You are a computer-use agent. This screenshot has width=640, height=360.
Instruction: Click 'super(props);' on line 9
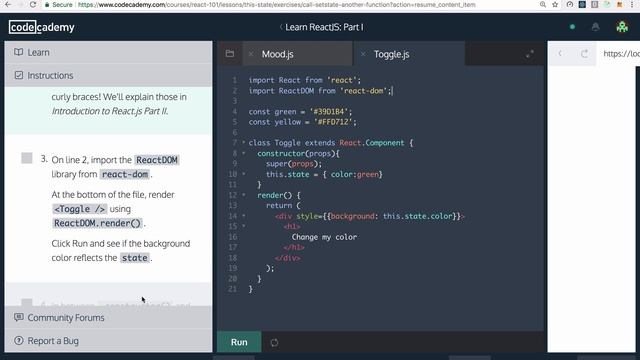click(x=294, y=164)
